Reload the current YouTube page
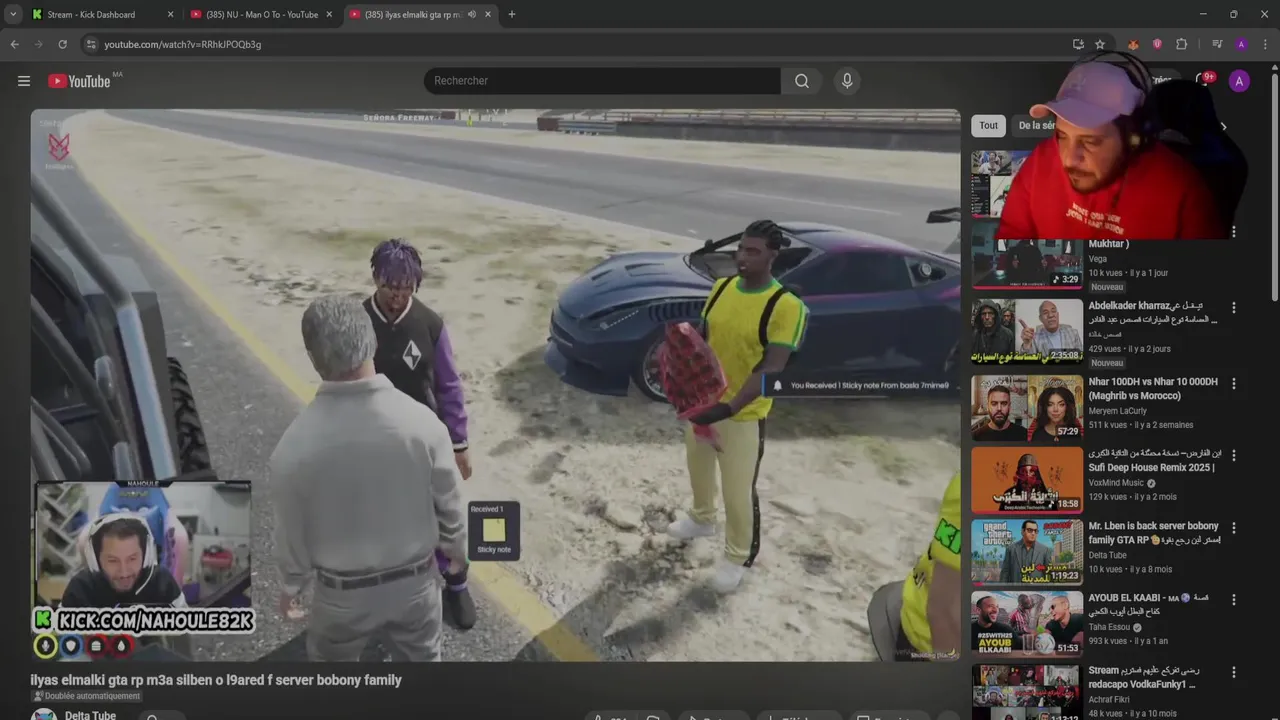 click(x=62, y=44)
